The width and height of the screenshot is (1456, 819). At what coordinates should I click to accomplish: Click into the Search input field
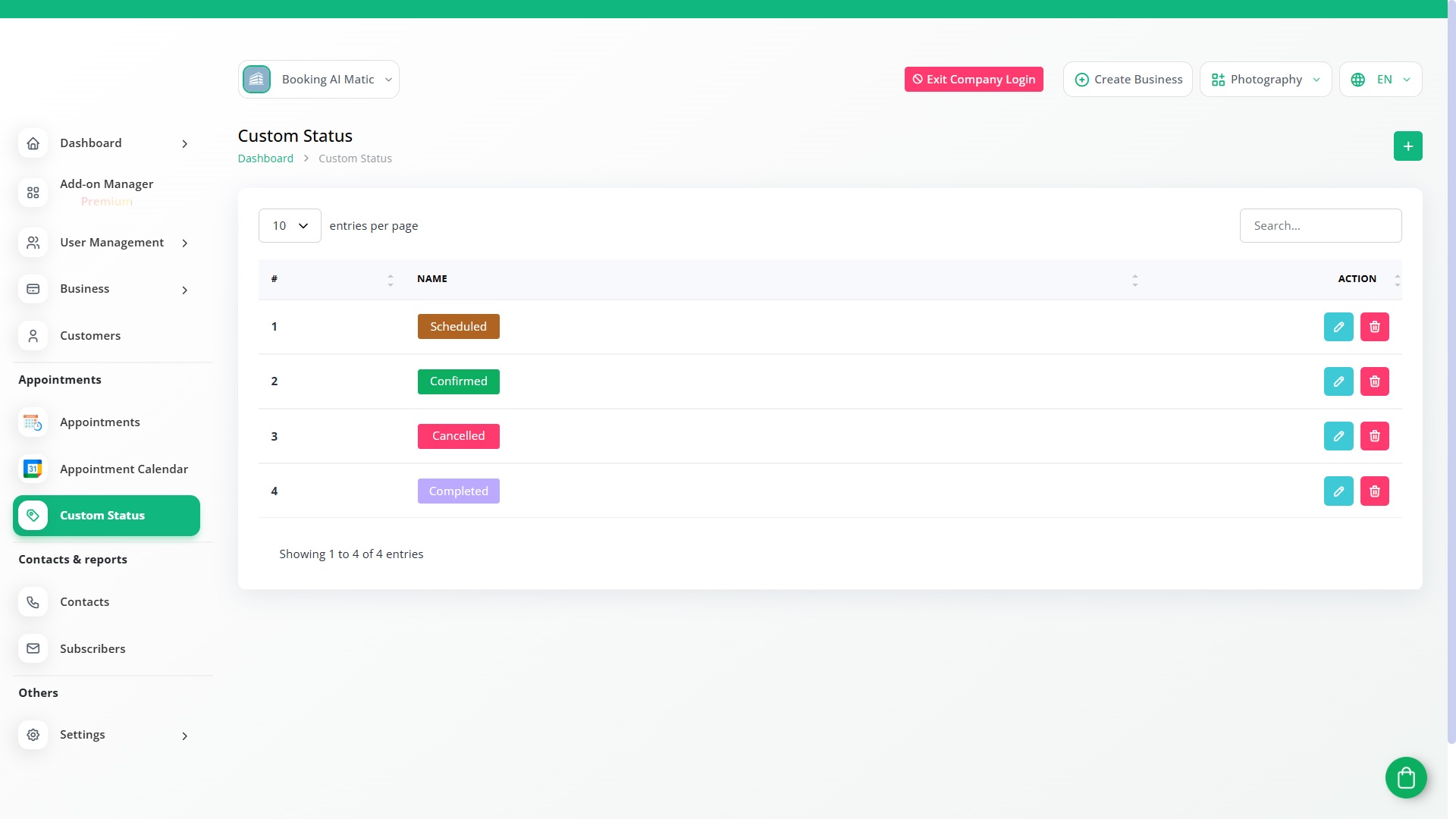pos(1320,226)
